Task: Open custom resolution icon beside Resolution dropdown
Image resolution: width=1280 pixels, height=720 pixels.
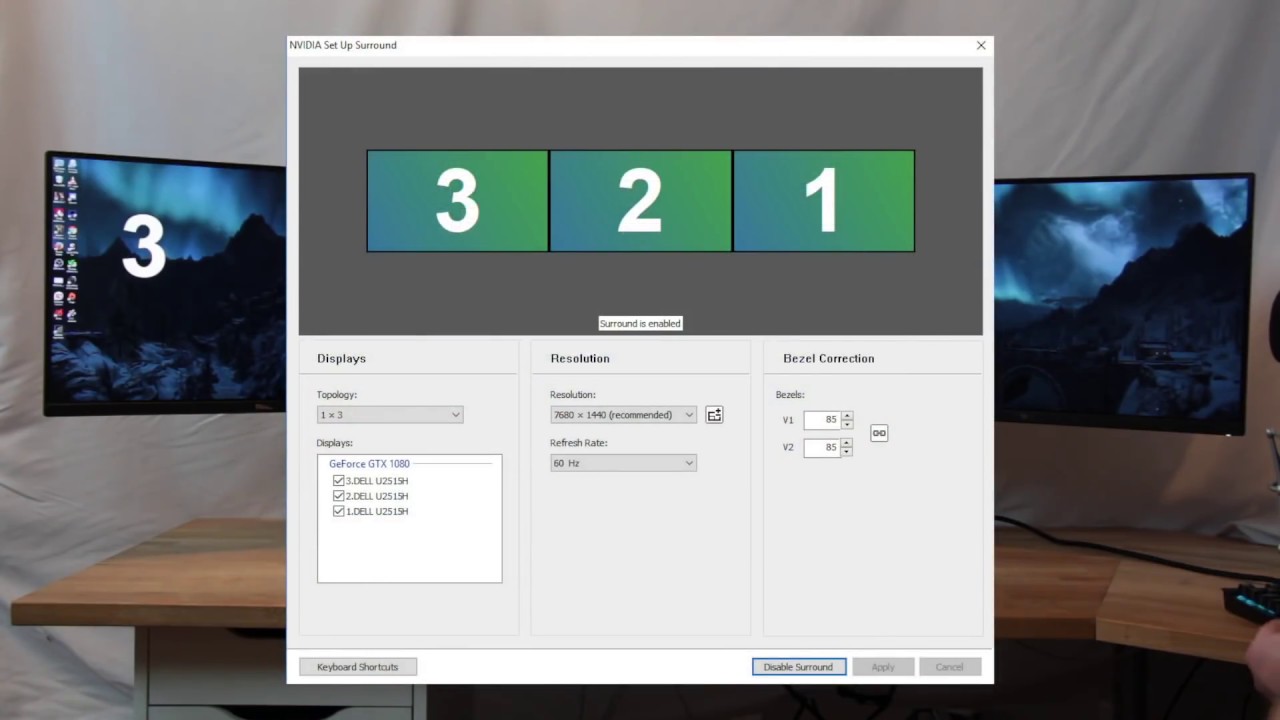Action: click(x=714, y=415)
